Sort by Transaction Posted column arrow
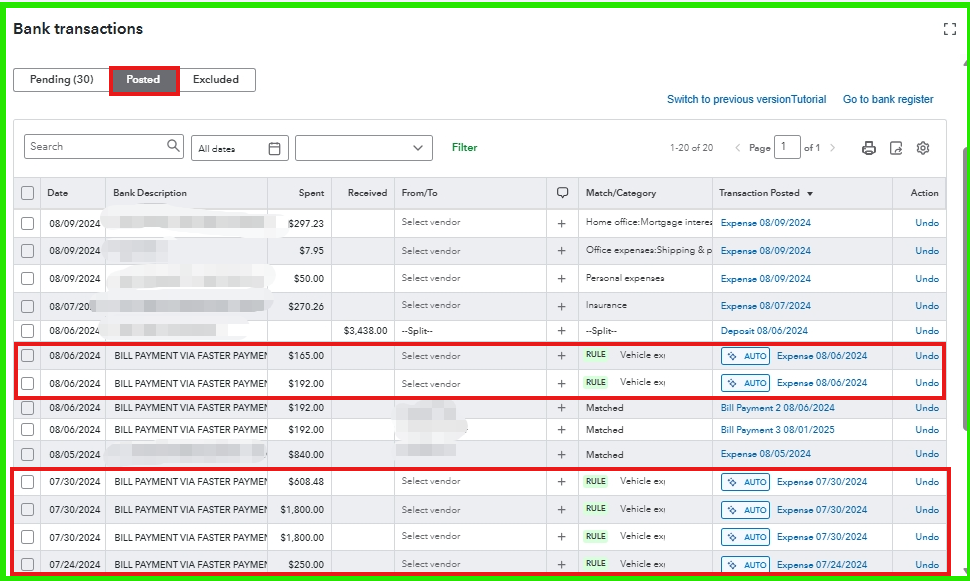This screenshot has width=970, height=581. point(810,193)
